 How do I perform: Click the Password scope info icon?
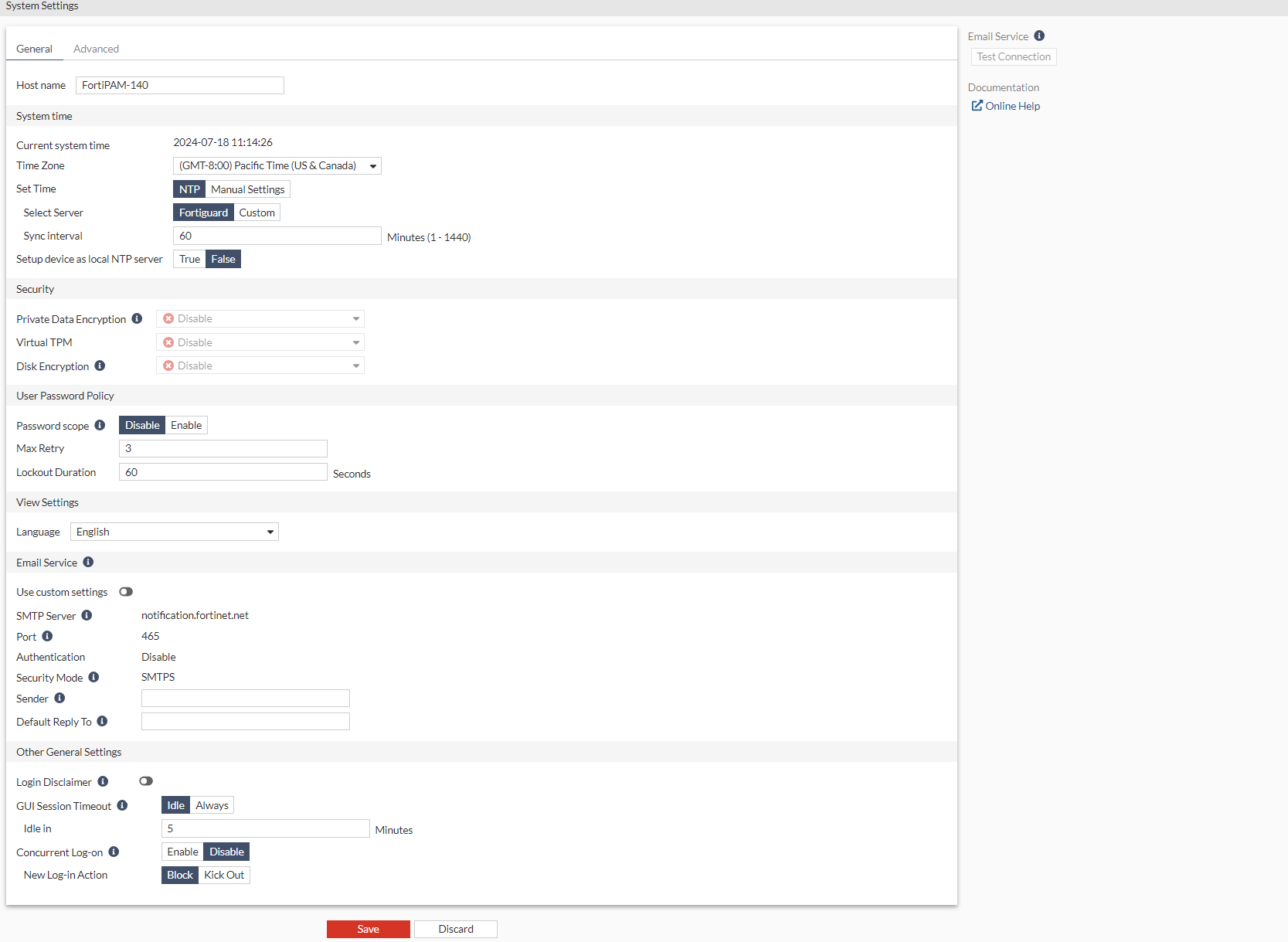100,425
